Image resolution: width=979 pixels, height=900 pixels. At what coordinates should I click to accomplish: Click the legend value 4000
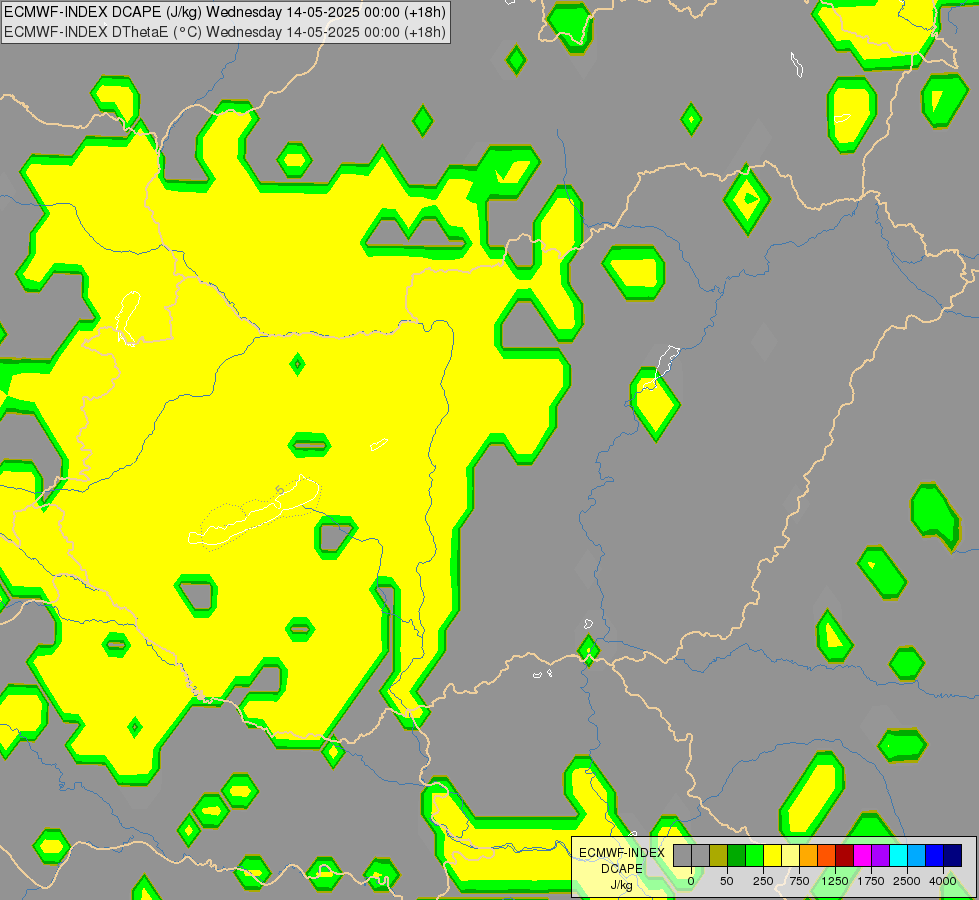[x=943, y=881]
